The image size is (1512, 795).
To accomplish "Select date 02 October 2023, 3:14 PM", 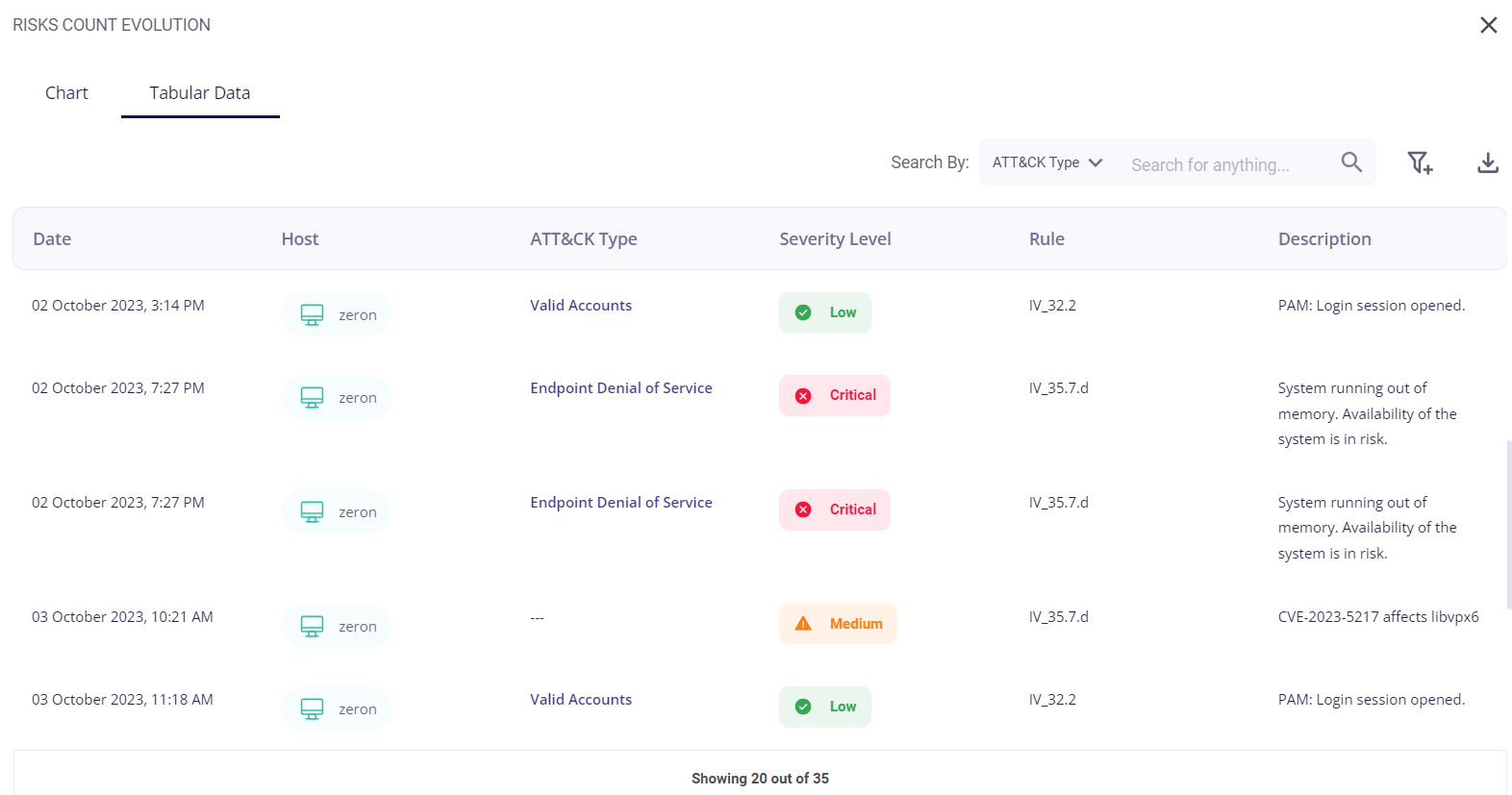I will click(x=118, y=306).
